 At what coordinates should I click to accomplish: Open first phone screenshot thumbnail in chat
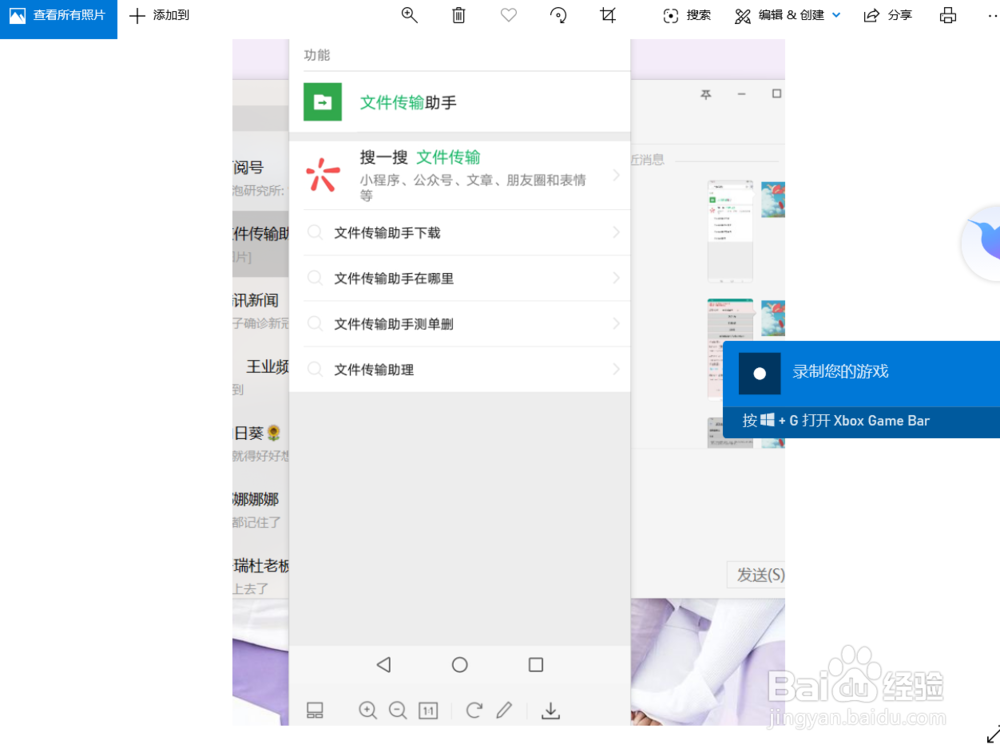point(730,231)
